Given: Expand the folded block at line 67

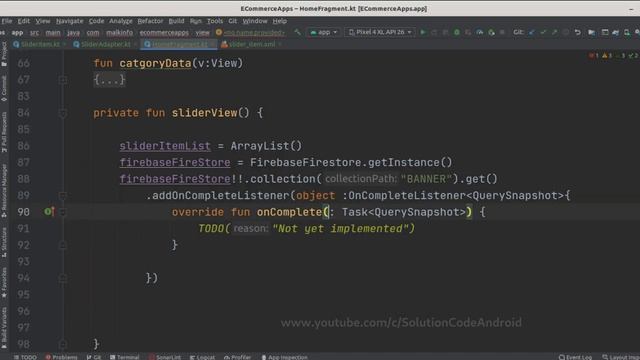Looking at the screenshot, I should [62, 80].
